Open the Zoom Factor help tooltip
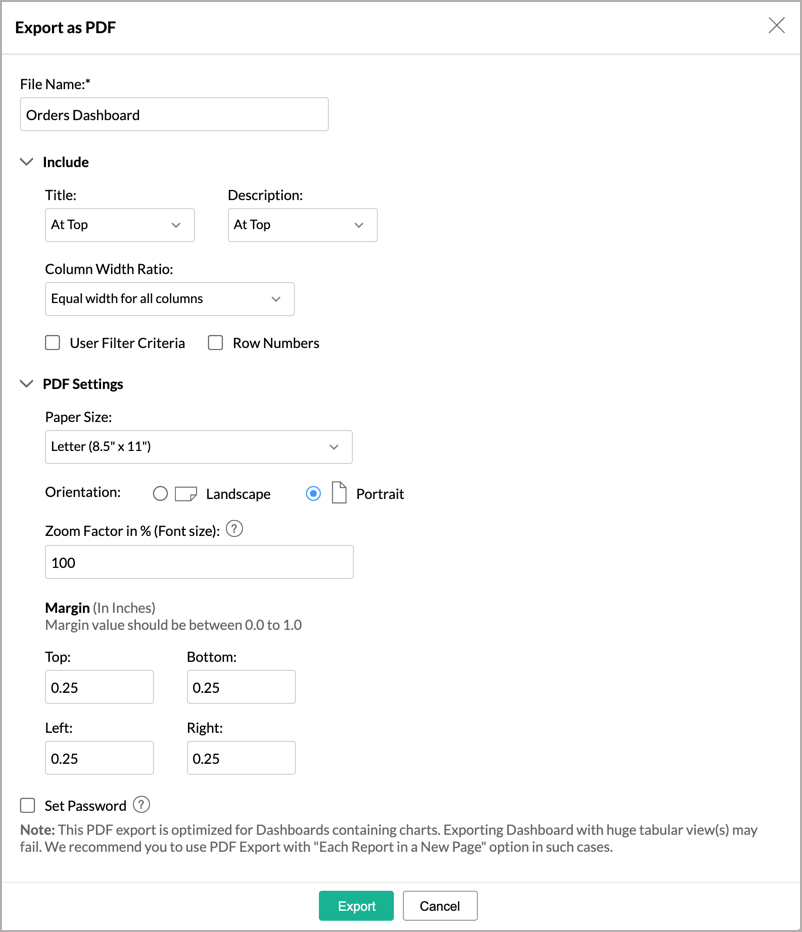 pyautogui.click(x=234, y=528)
